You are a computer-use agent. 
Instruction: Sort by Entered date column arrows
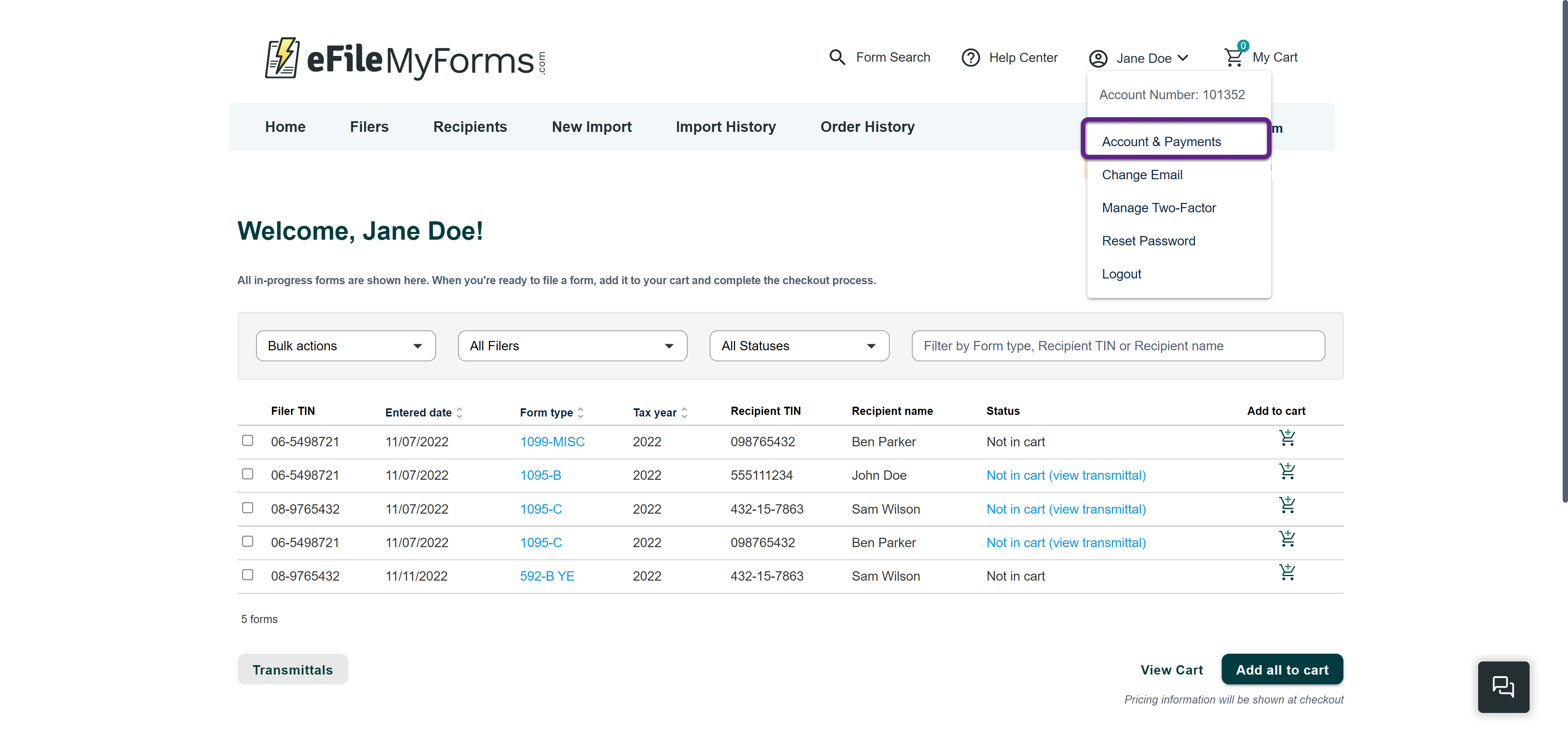coord(459,412)
